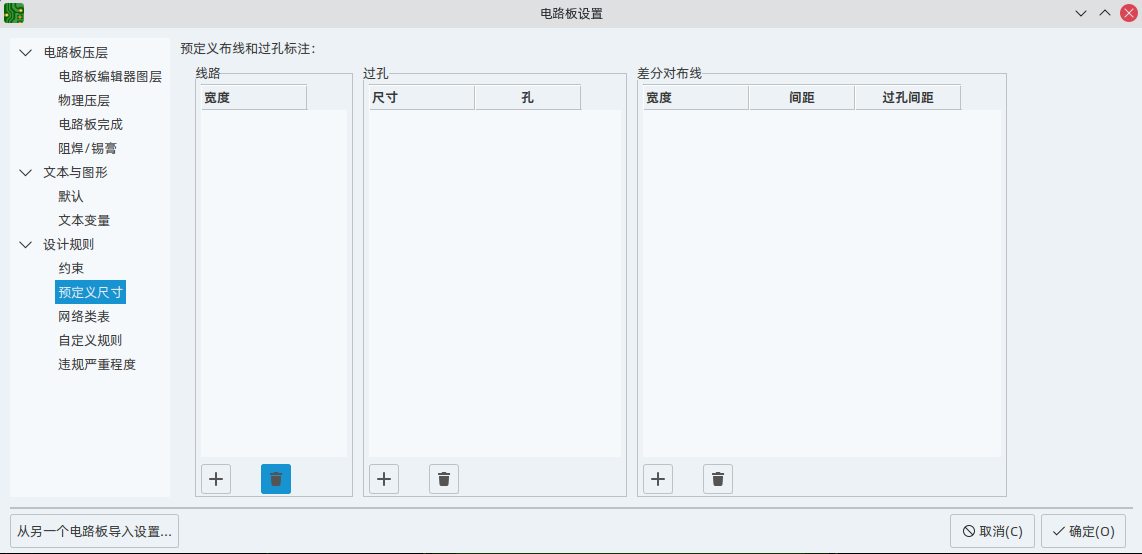The image size is (1142, 554).
Task: Go to 自定义规则 page
Action: pos(90,340)
